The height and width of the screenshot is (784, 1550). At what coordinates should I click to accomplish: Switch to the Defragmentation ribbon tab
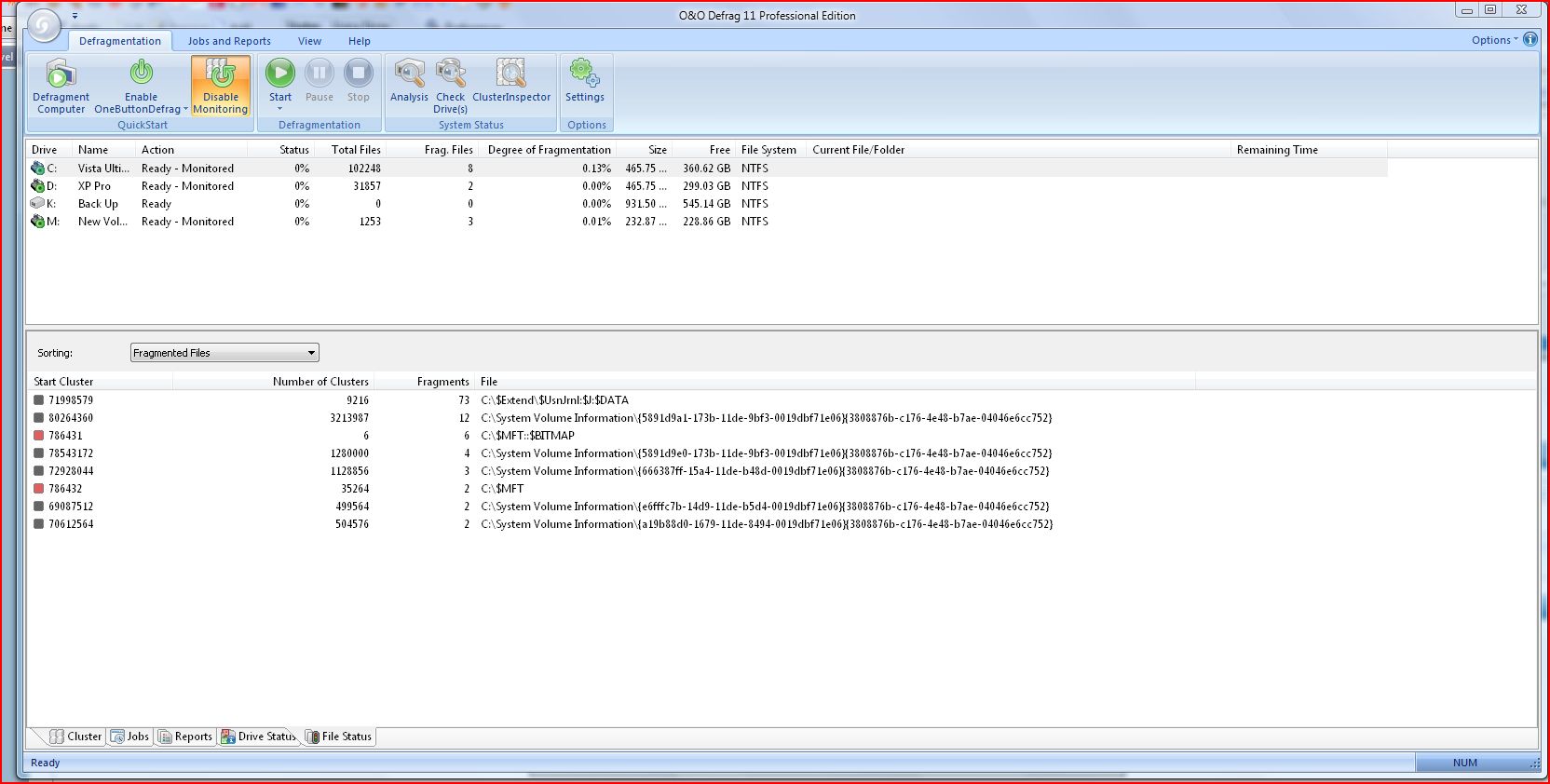click(x=120, y=41)
